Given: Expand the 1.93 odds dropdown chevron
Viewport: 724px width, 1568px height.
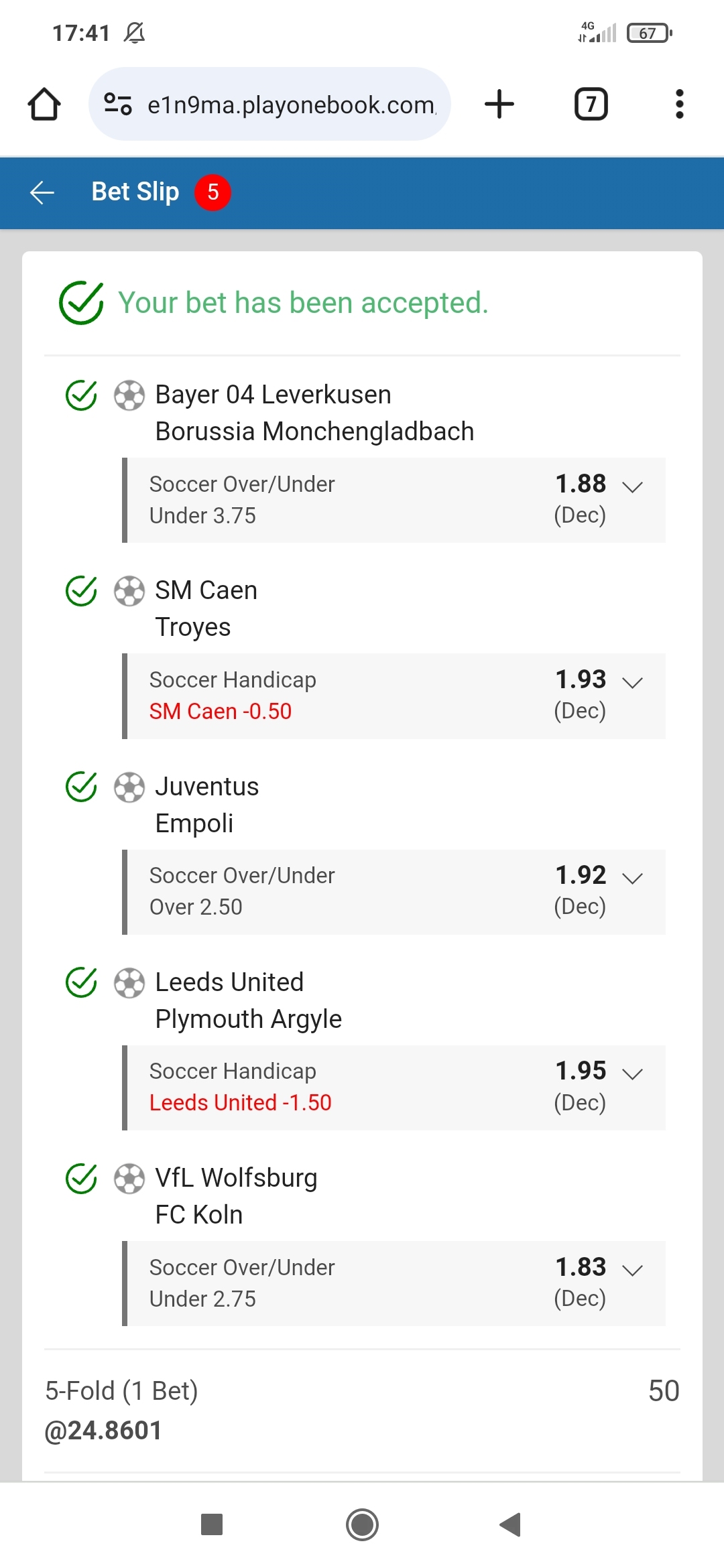Looking at the screenshot, I should (632, 682).
